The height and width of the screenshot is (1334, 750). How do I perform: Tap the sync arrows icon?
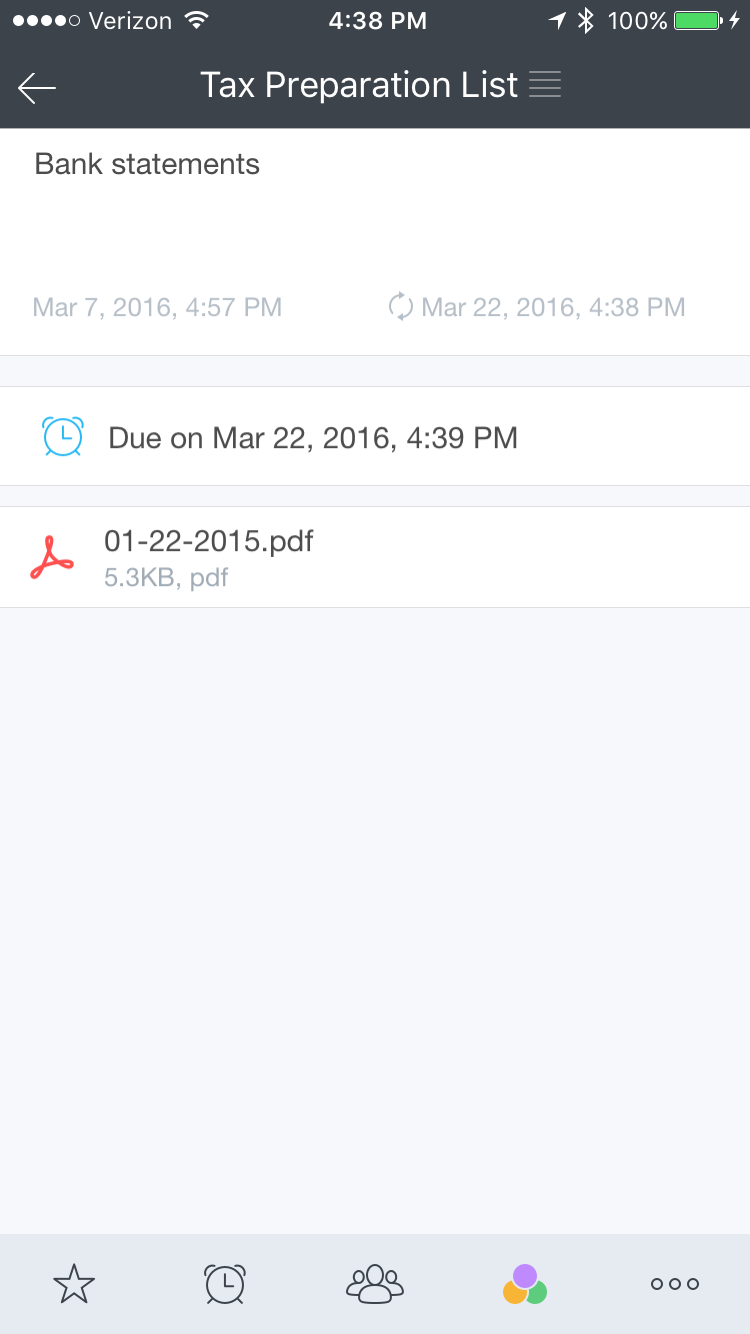click(400, 307)
